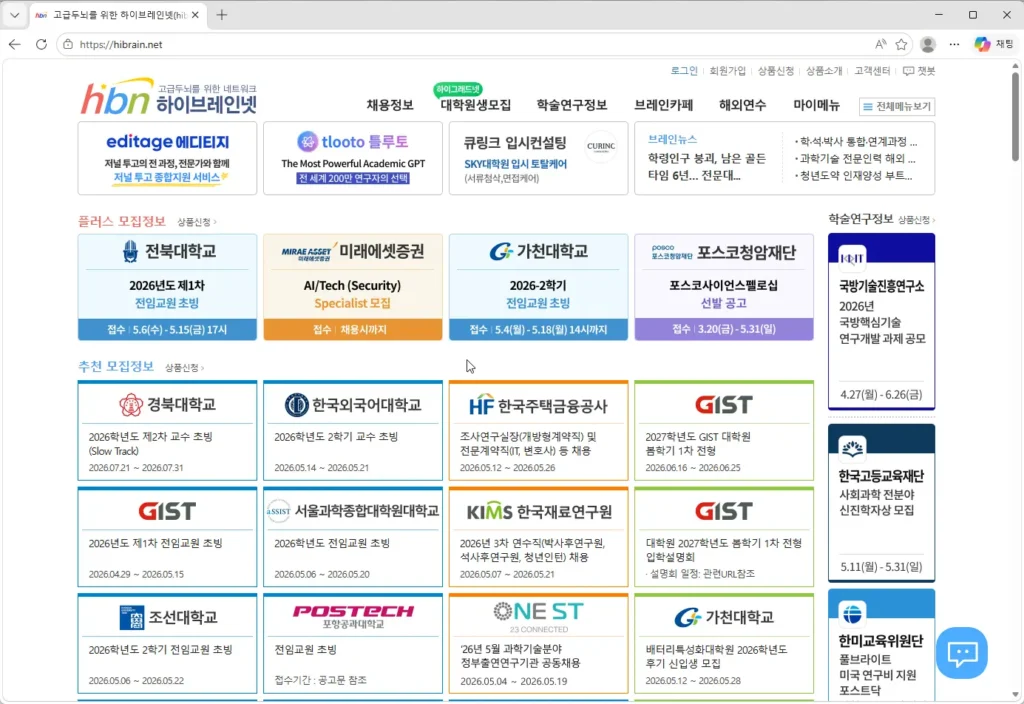This screenshot has height=704, width=1024.
Task: Open 가천대학교 배터리특성화대학원 card
Action: pos(724,643)
